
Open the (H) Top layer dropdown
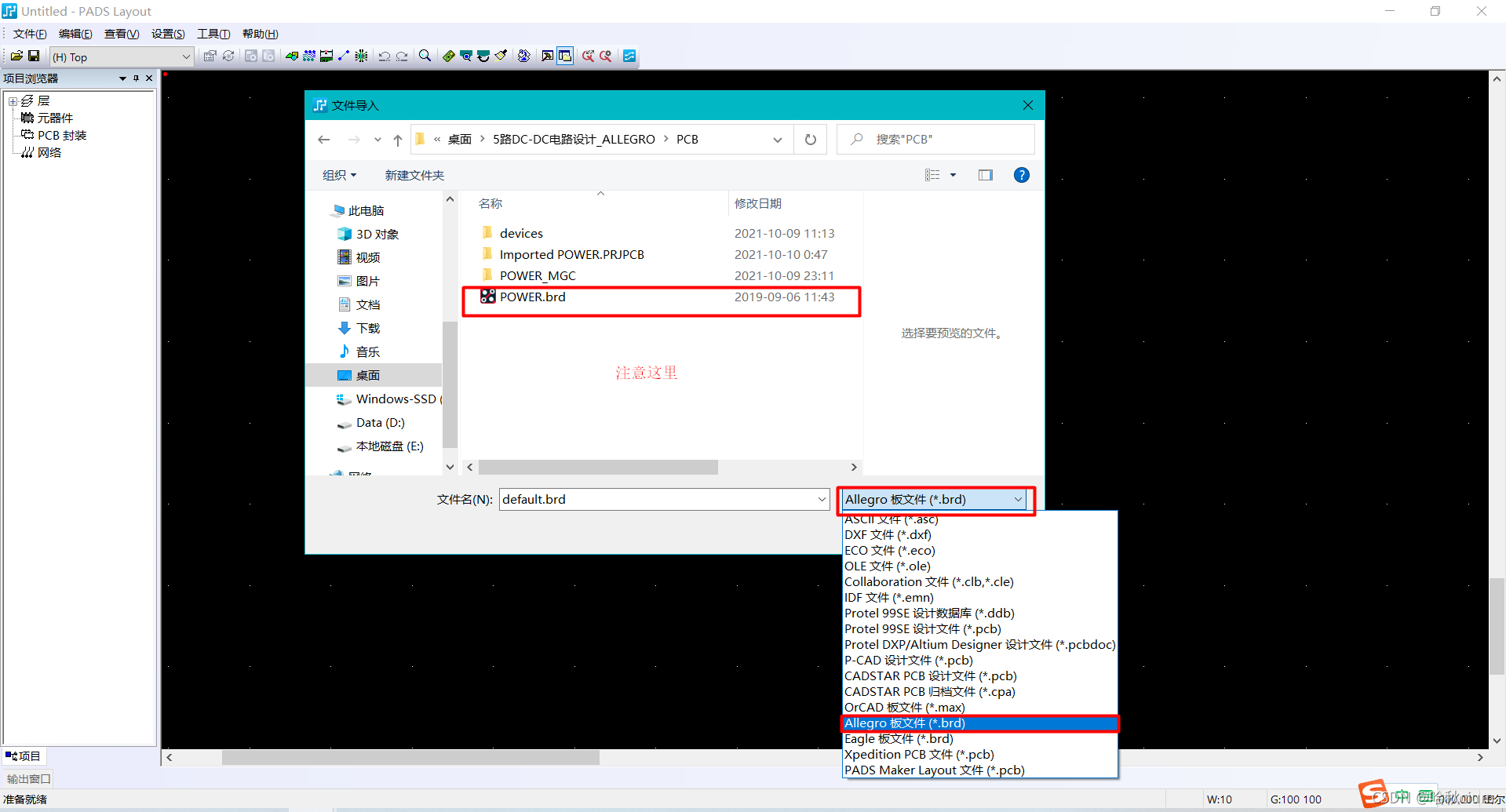pos(122,56)
